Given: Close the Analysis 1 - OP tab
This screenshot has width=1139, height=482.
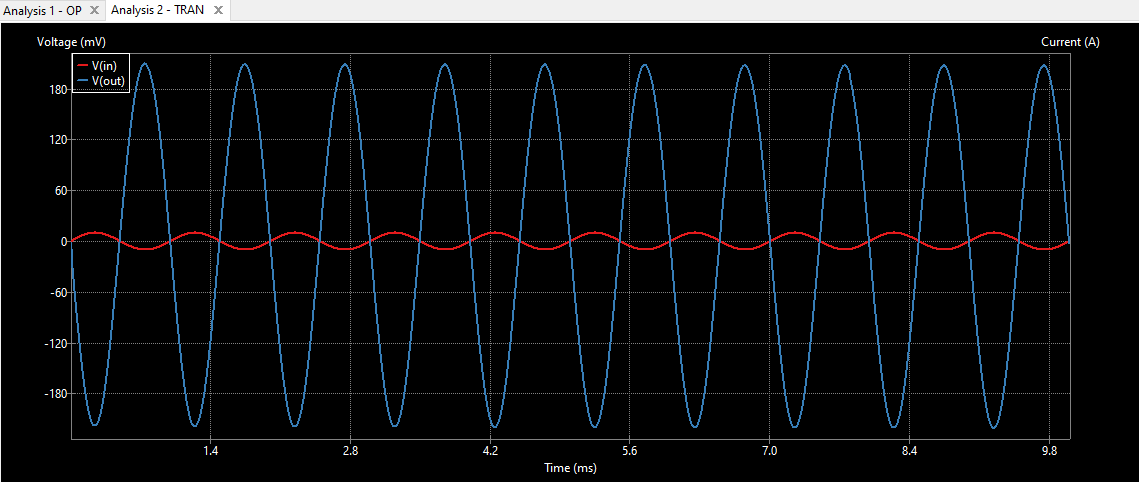Looking at the screenshot, I should [x=94, y=10].
